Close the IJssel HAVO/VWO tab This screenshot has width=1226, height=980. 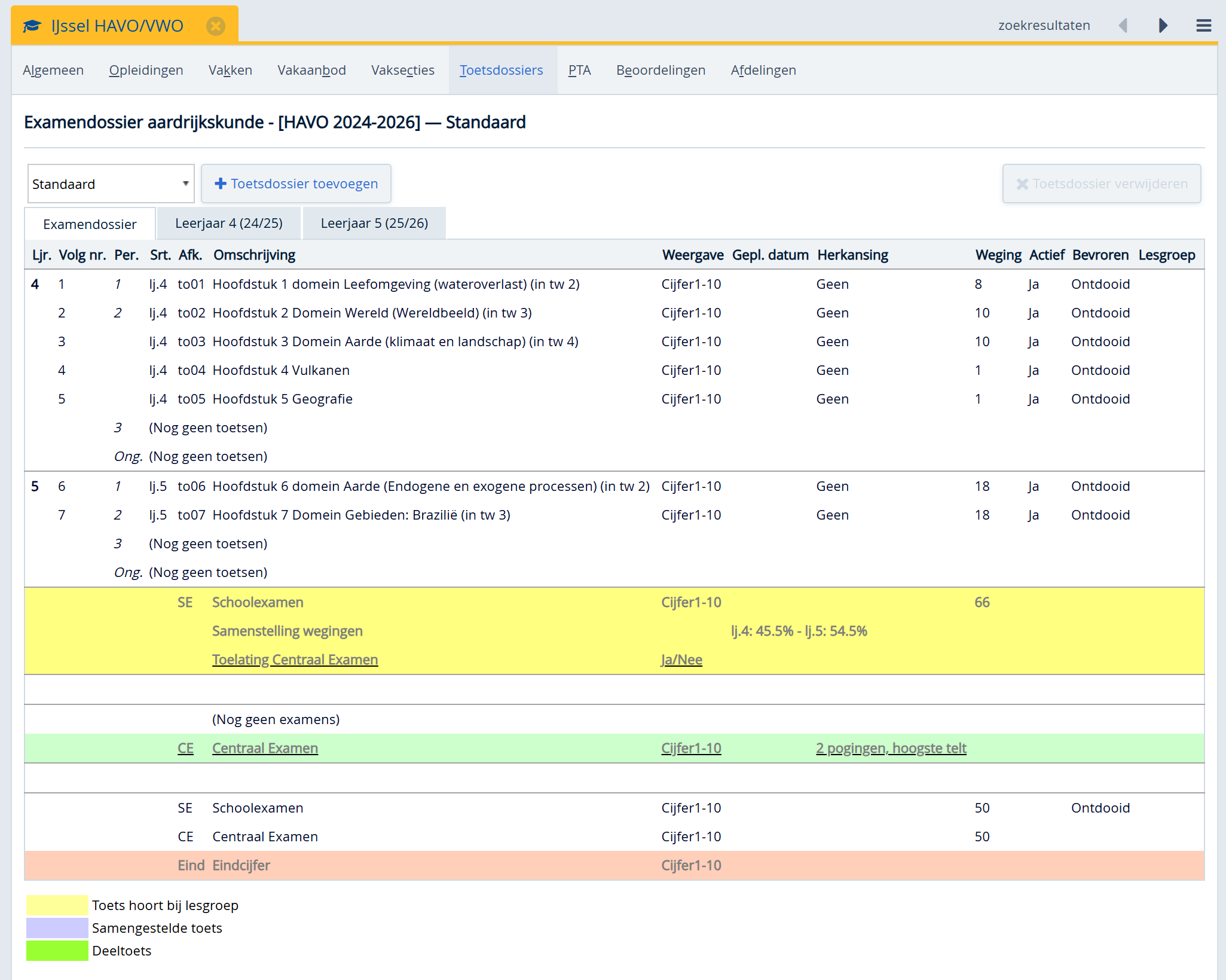[215, 26]
